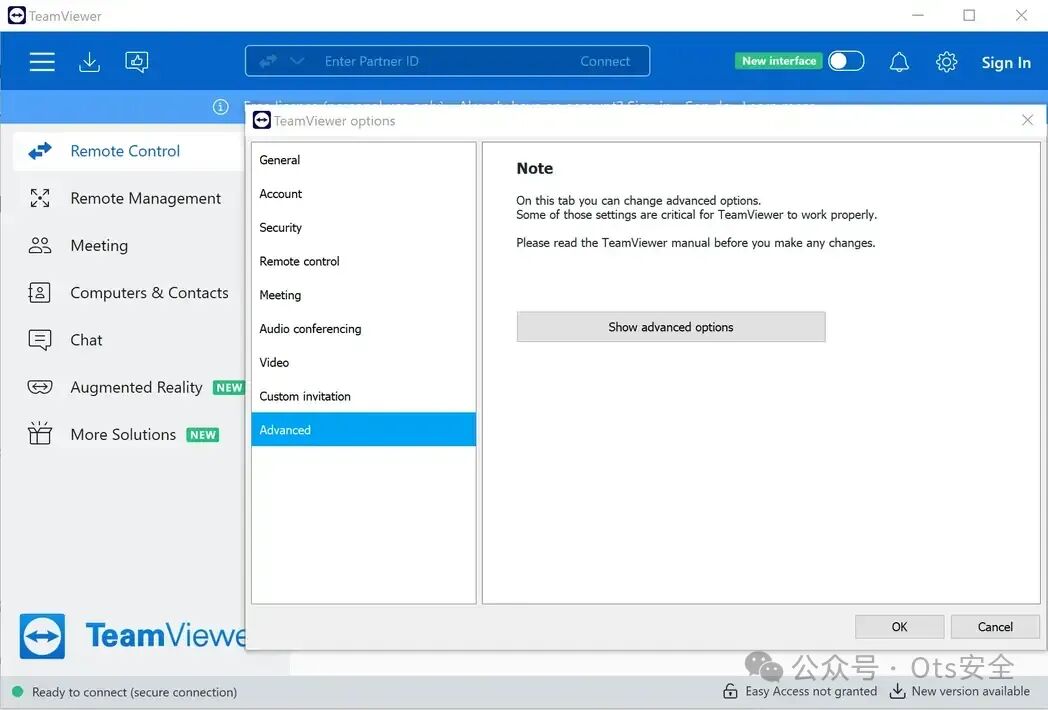1048x710 pixels.
Task: Confirm the options dialog with OK
Action: (x=900, y=627)
